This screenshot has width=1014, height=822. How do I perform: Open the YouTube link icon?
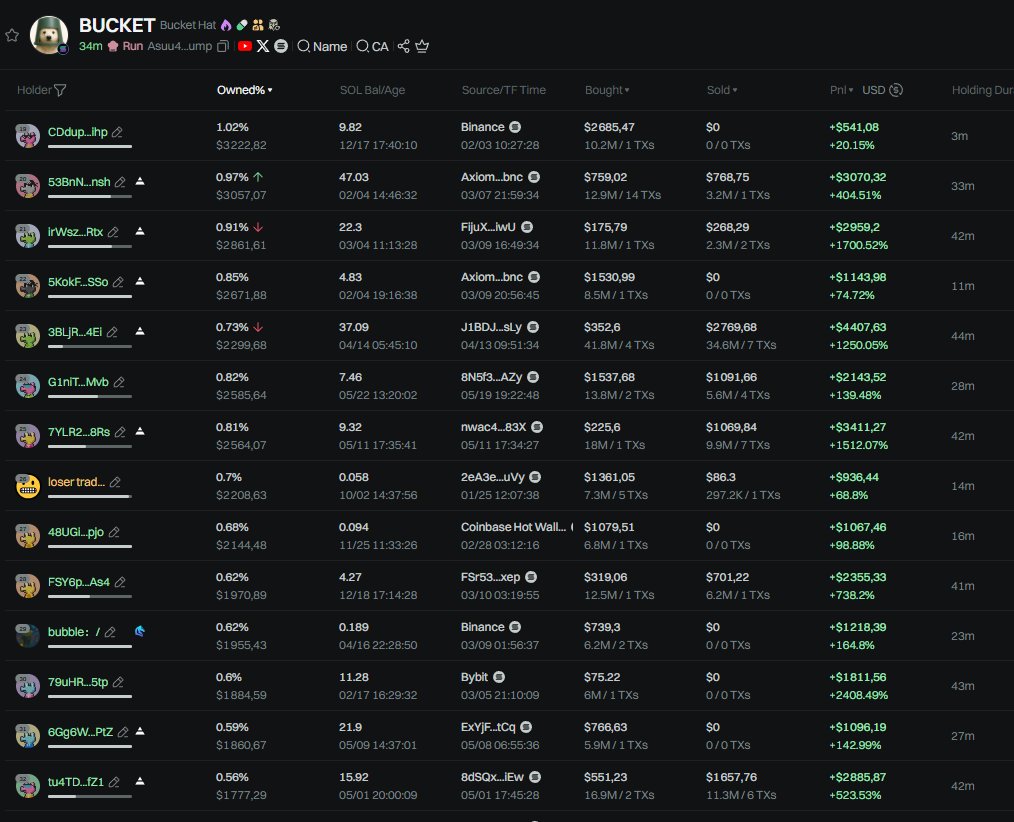pos(244,46)
